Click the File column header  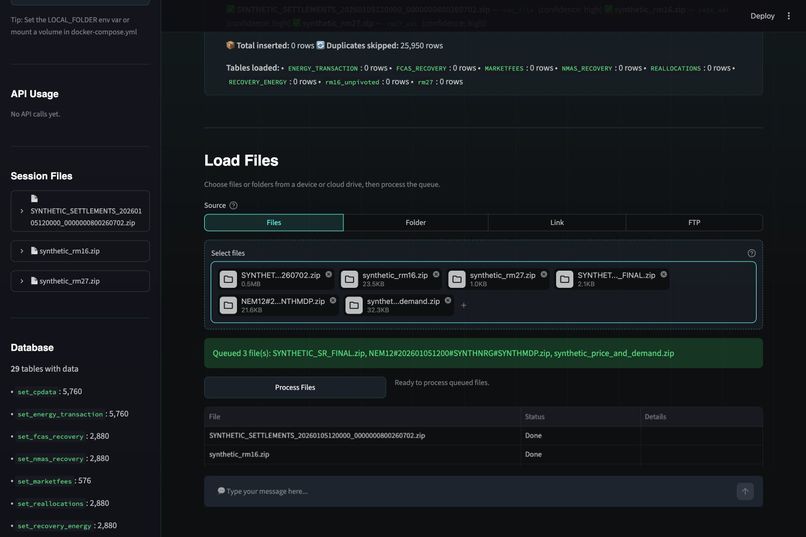[x=362, y=417]
